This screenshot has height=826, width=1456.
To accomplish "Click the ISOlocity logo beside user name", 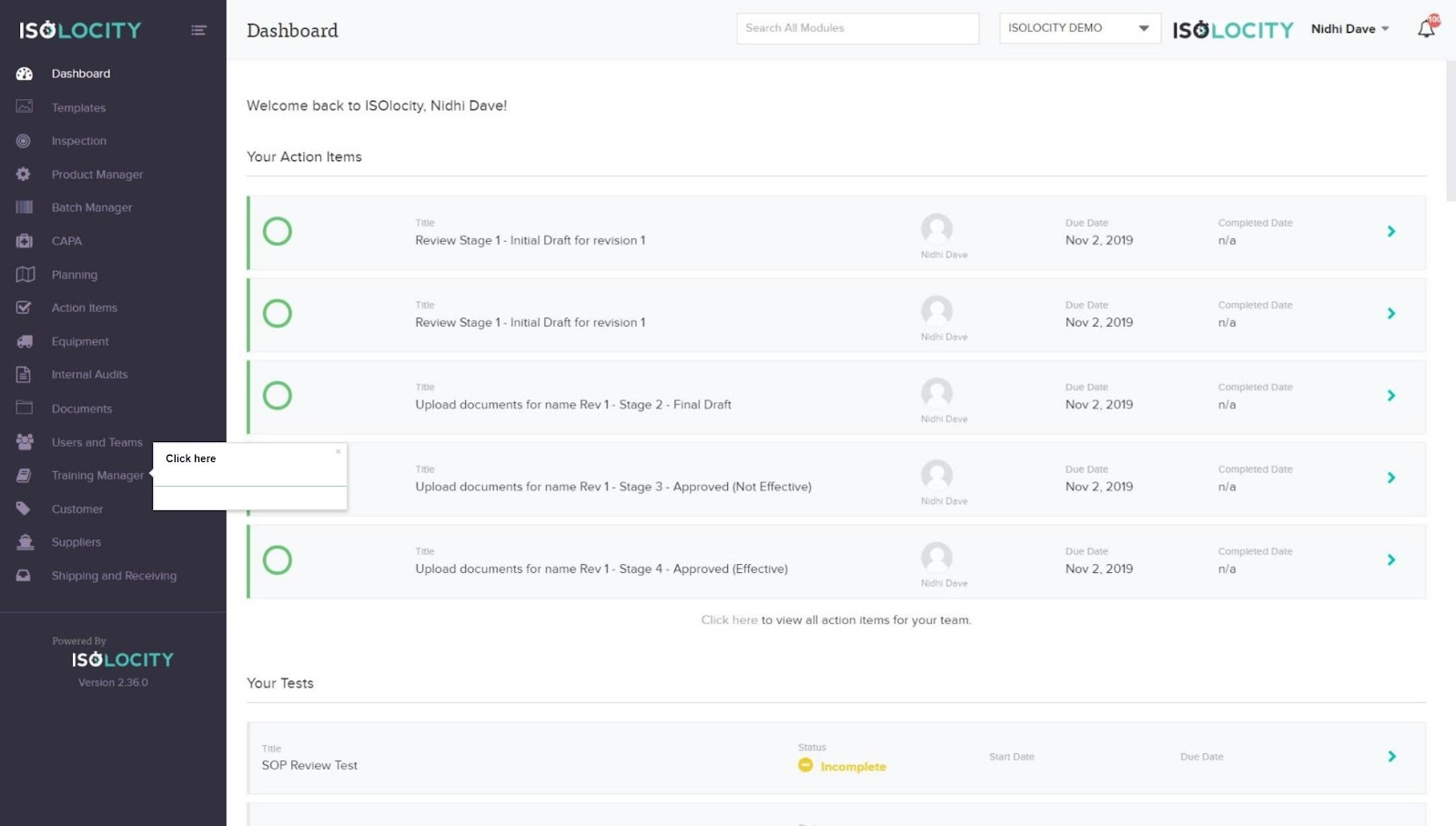I will point(1232,30).
